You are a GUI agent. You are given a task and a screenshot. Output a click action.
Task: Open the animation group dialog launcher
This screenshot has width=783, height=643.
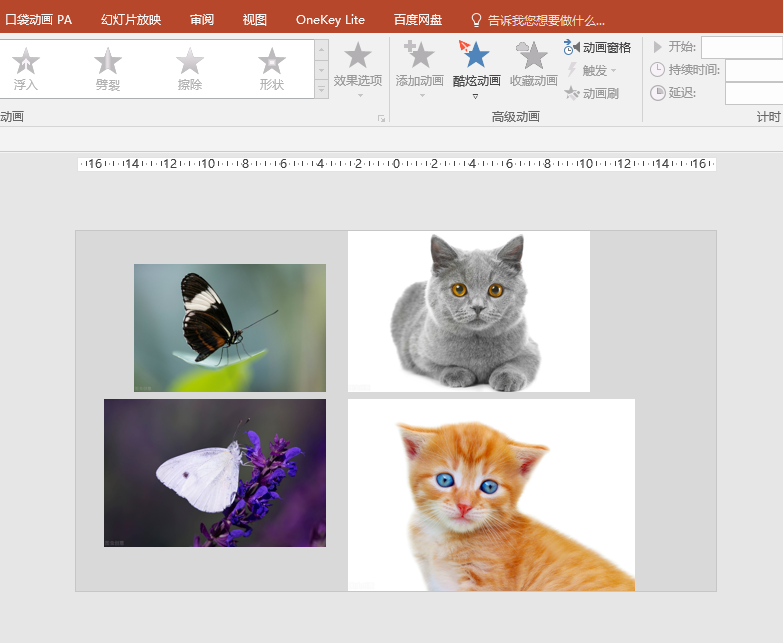pos(381,118)
